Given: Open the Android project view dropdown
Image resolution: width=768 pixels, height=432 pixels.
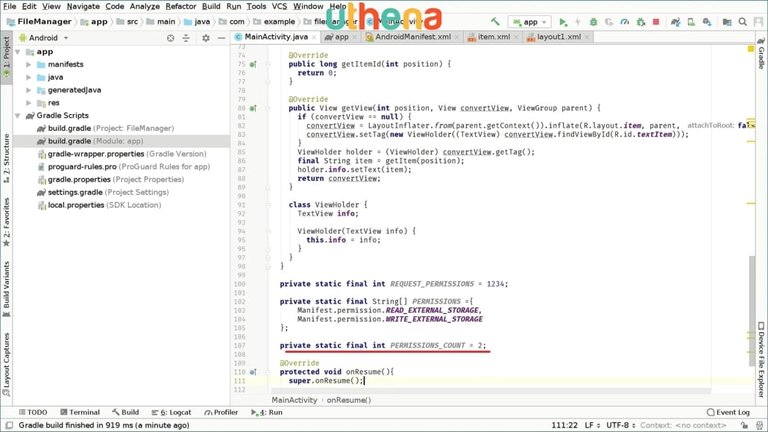Looking at the screenshot, I should pos(66,37).
